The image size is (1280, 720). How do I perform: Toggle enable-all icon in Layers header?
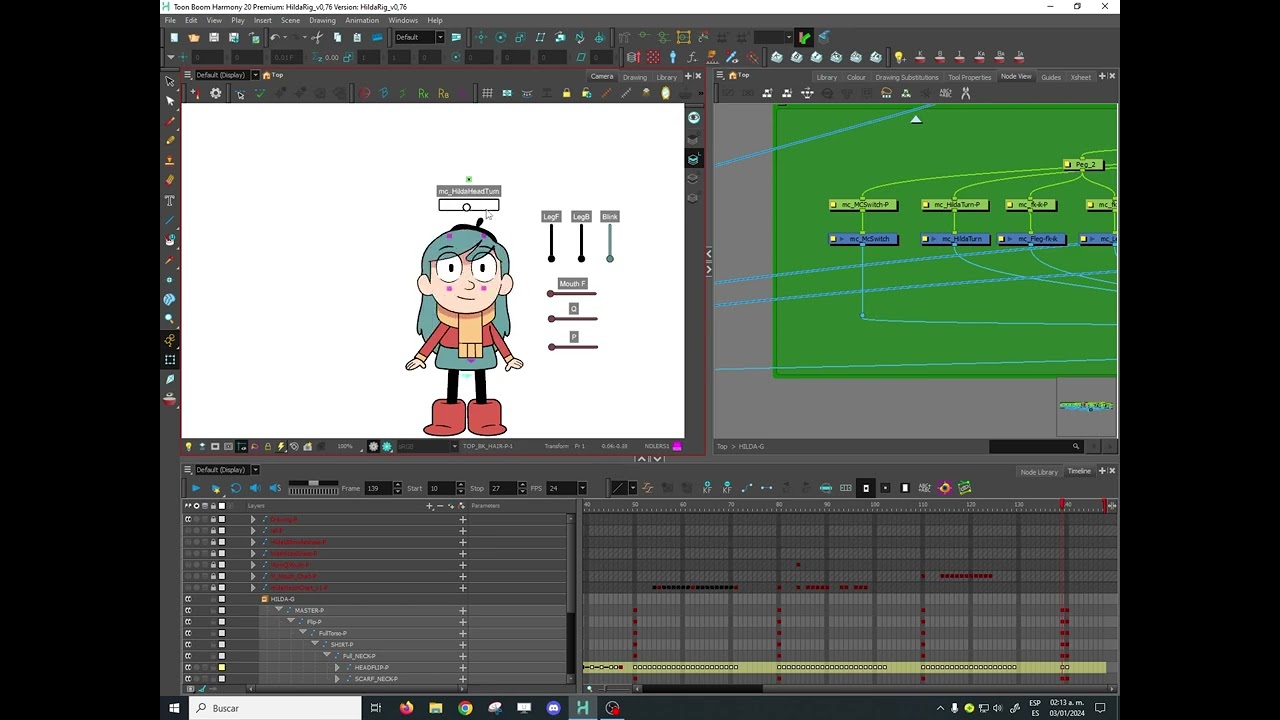point(187,506)
